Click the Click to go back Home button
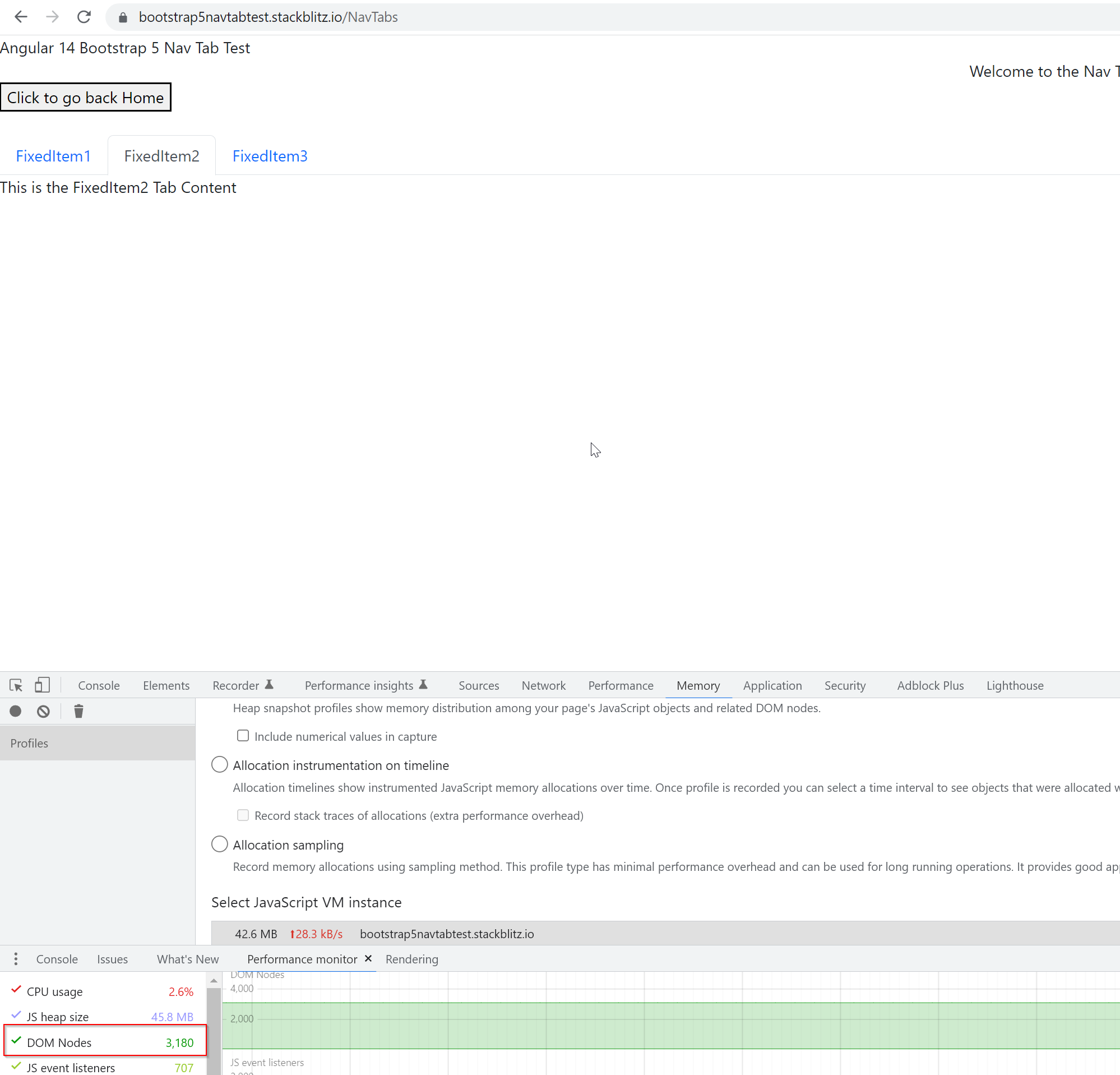Screen dimensions: 1120x1075 point(86,97)
